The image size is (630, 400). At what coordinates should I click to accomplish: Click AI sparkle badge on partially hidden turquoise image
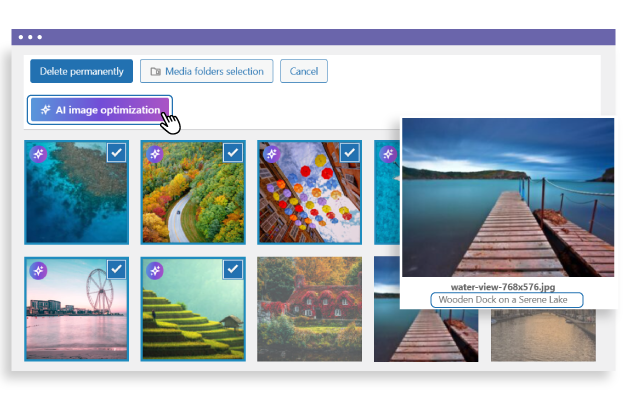tap(388, 154)
